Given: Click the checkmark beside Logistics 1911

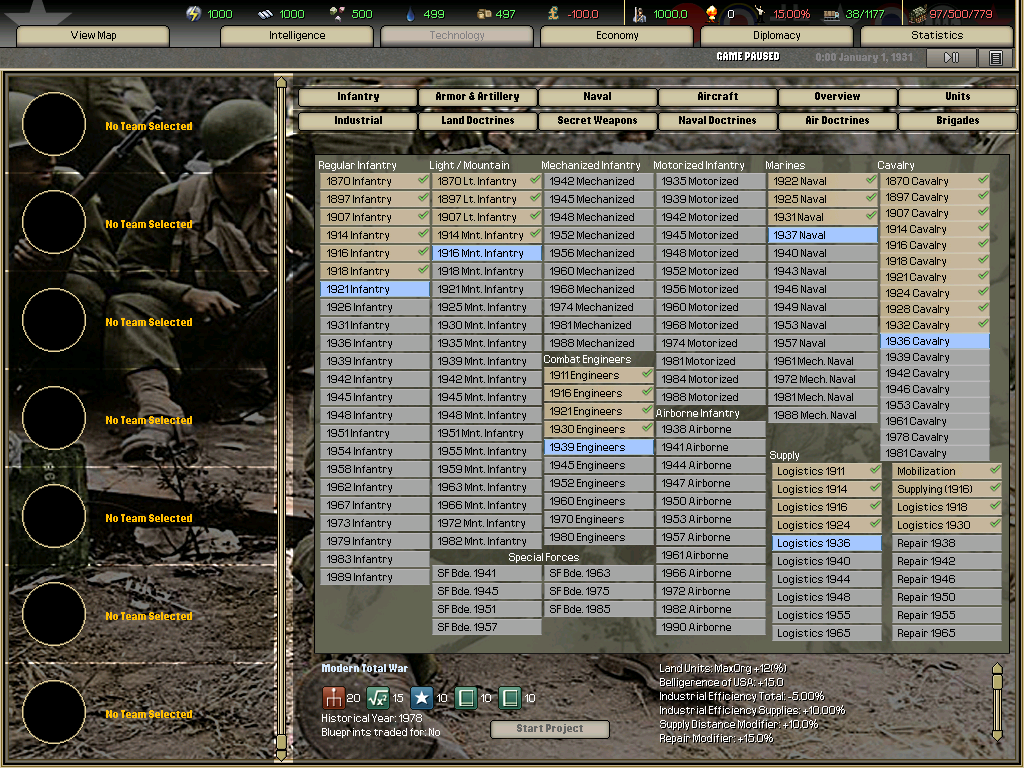Looking at the screenshot, I should [874, 469].
